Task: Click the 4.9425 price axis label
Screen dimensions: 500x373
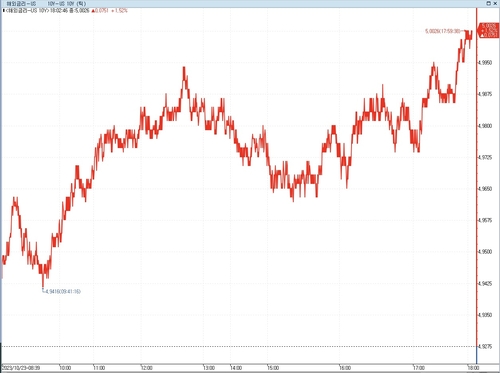Action: 485,283
